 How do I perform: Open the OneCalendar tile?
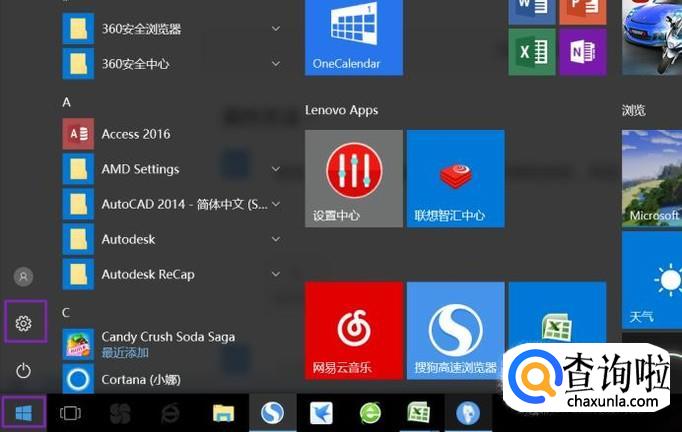click(354, 37)
